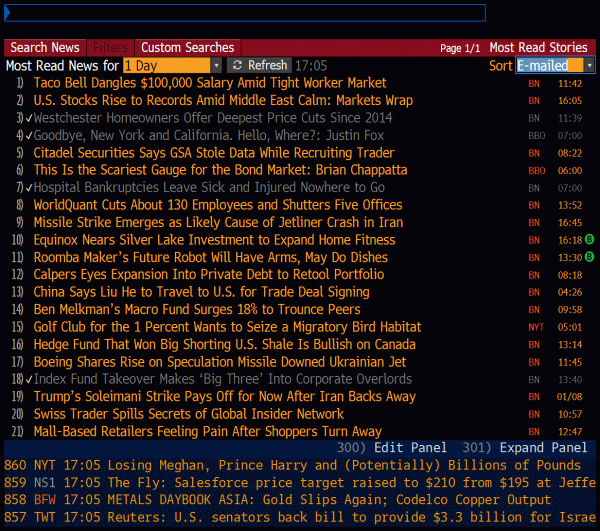Click the 01/08 date on Trump's Soleimani row
Viewport: 600px width, 531px height.
[x=569, y=397]
